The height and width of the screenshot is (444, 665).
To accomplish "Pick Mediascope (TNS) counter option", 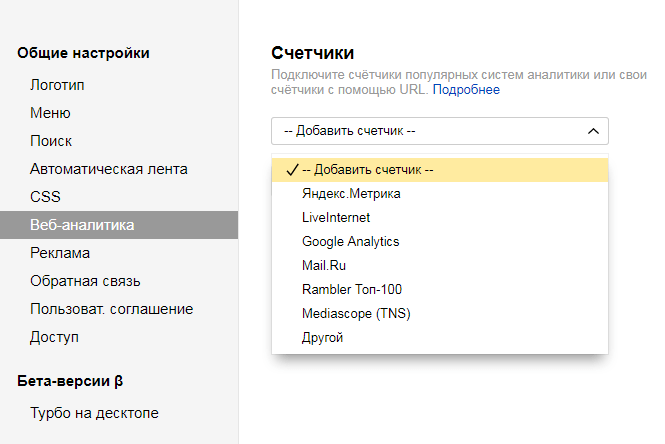I will (356, 313).
